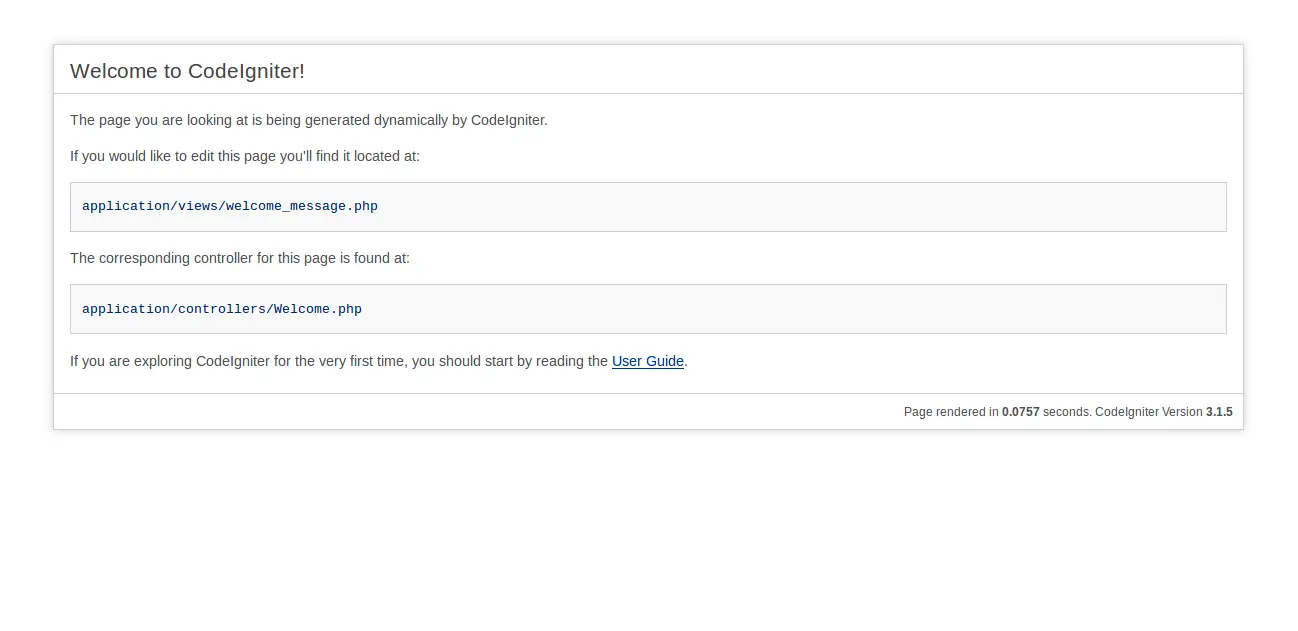Click the "If you are exploring CodeIgniter" sentence
The image size is (1298, 631).
tap(379, 361)
